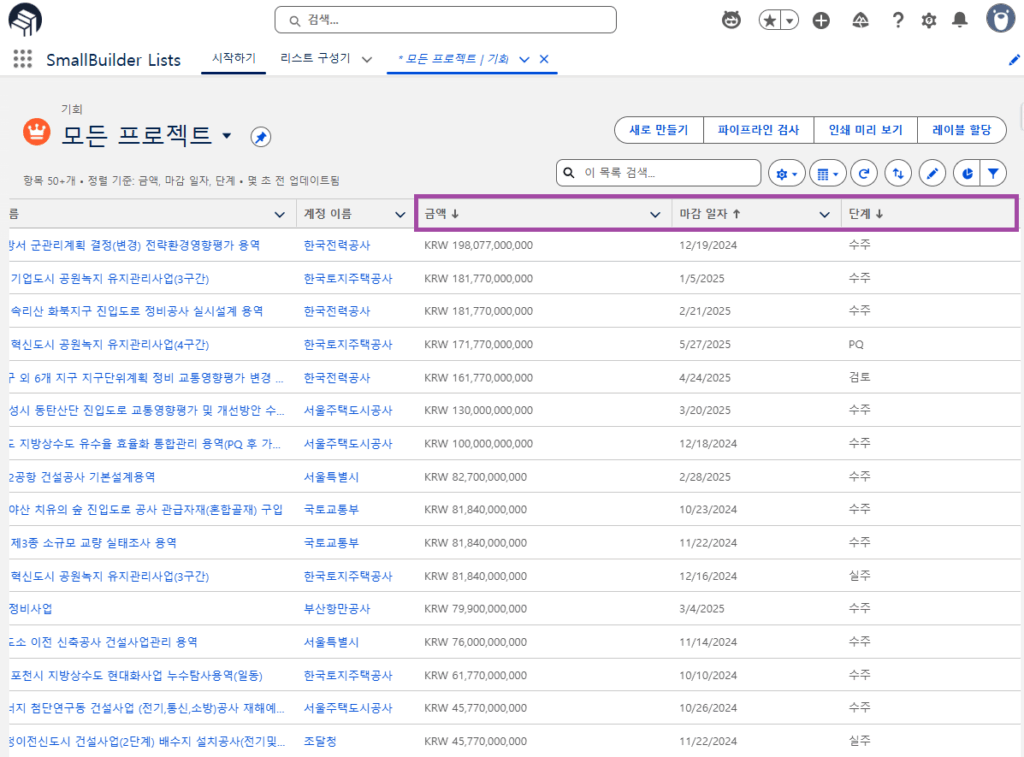Image resolution: width=1024 pixels, height=757 pixels.
Task: Open the Notifications bell icon
Action: (959, 20)
